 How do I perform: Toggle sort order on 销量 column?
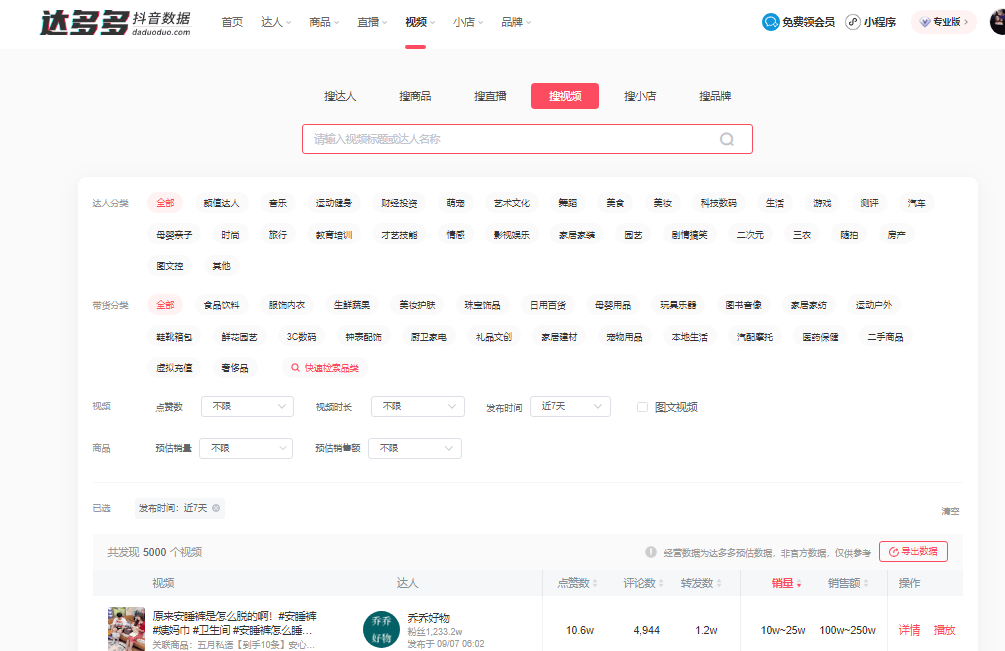(797, 585)
